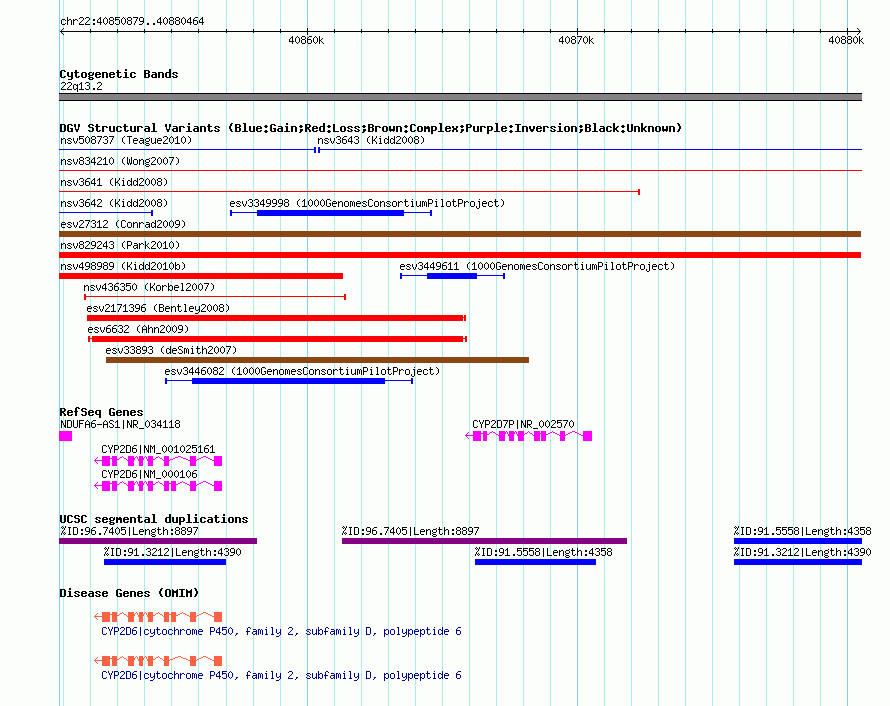Open the CYP2D7P NR_002570 gene glyph
Image resolution: width=890 pixels, height=706 pixels.
coord(528,436)
